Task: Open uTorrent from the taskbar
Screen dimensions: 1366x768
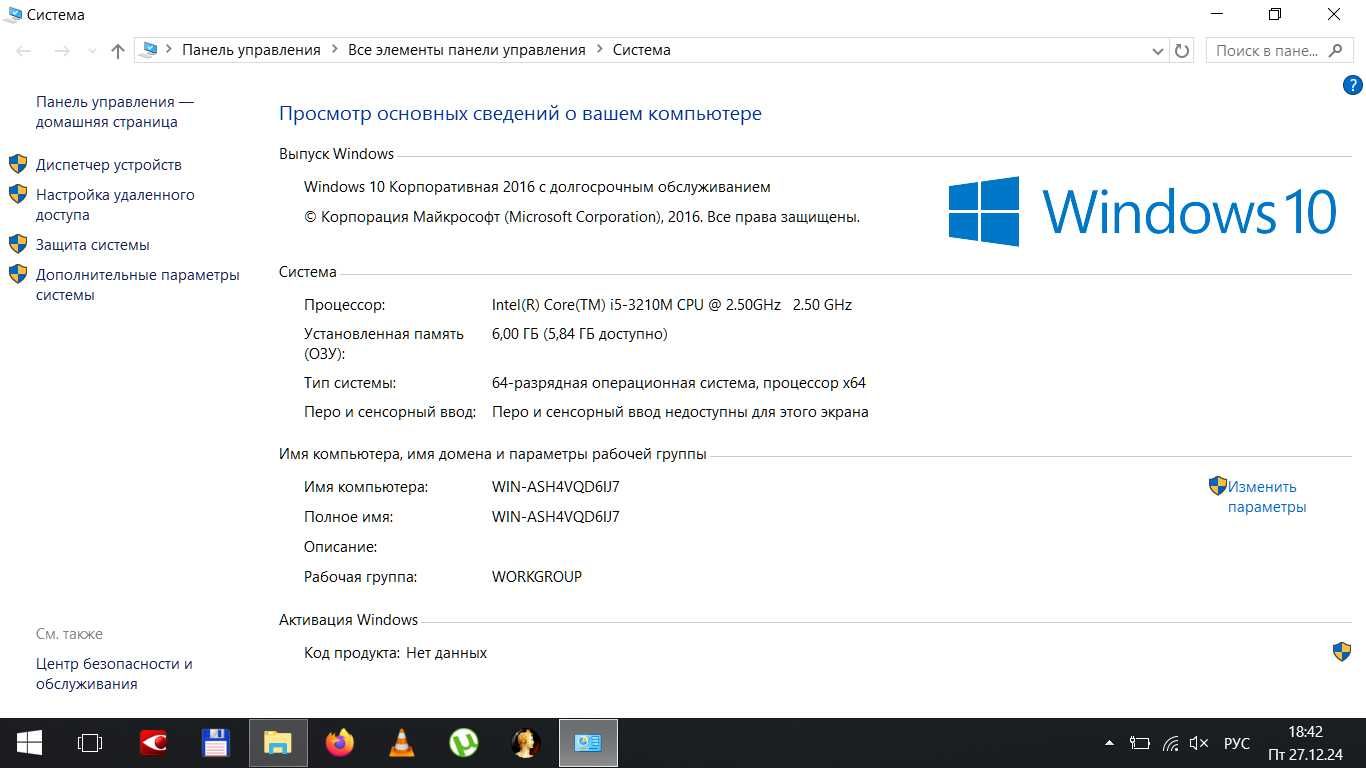Action: (x=463, y=743)
